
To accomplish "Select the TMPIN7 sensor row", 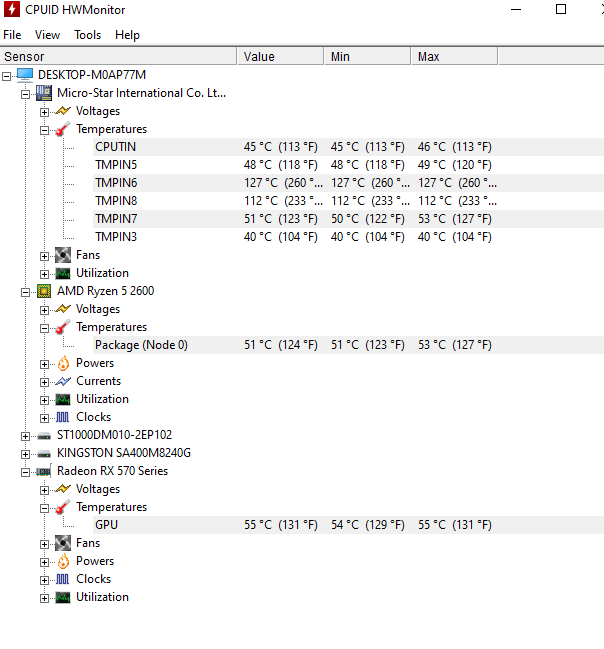I will [349, 219].
